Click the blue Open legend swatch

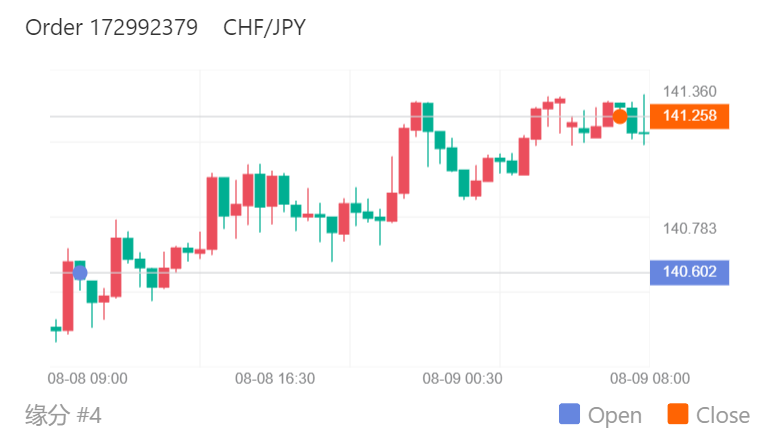[569, 415]
